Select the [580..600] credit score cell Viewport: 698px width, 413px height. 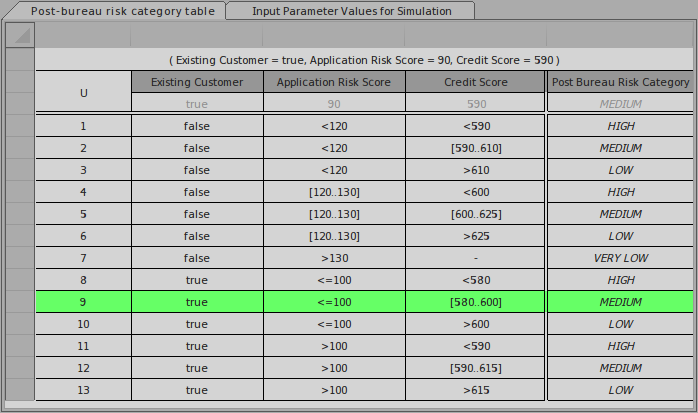pyautogui.click(x=475, y=301)
